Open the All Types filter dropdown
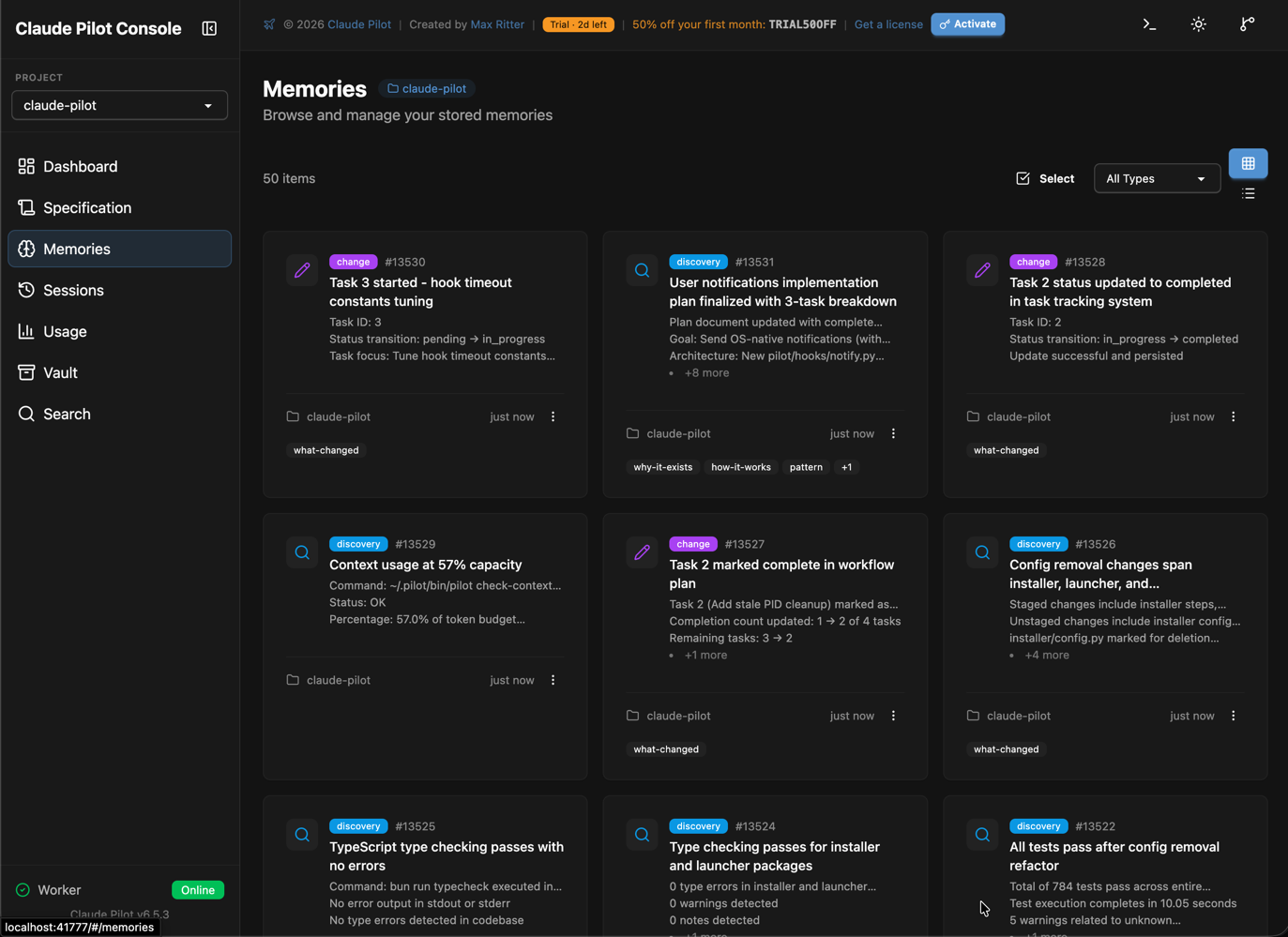Image resolution: width=1288 pixels, height=937 pixels. [x=1157, y=178]
